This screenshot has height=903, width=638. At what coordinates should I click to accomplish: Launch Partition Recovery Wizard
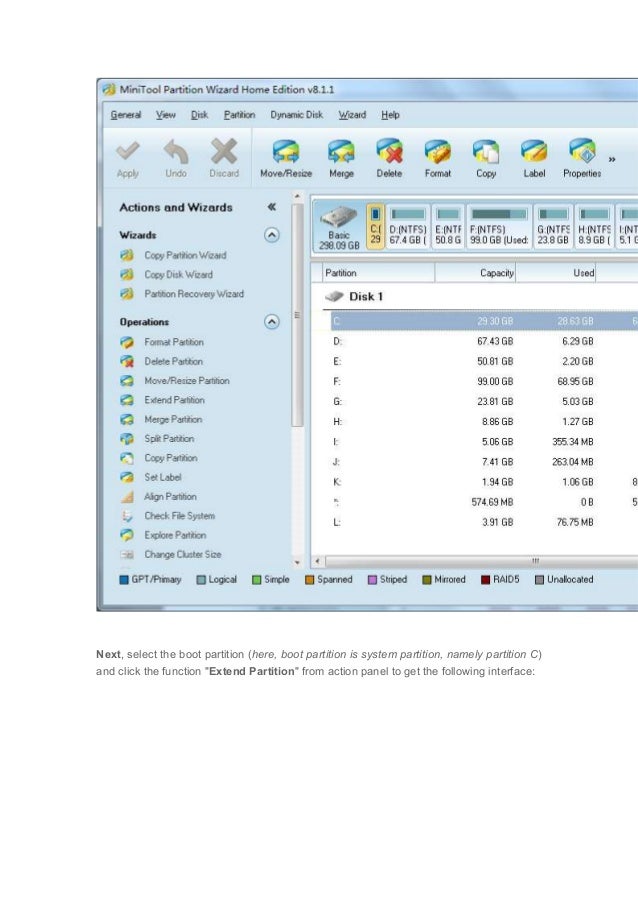pos(181,294)
